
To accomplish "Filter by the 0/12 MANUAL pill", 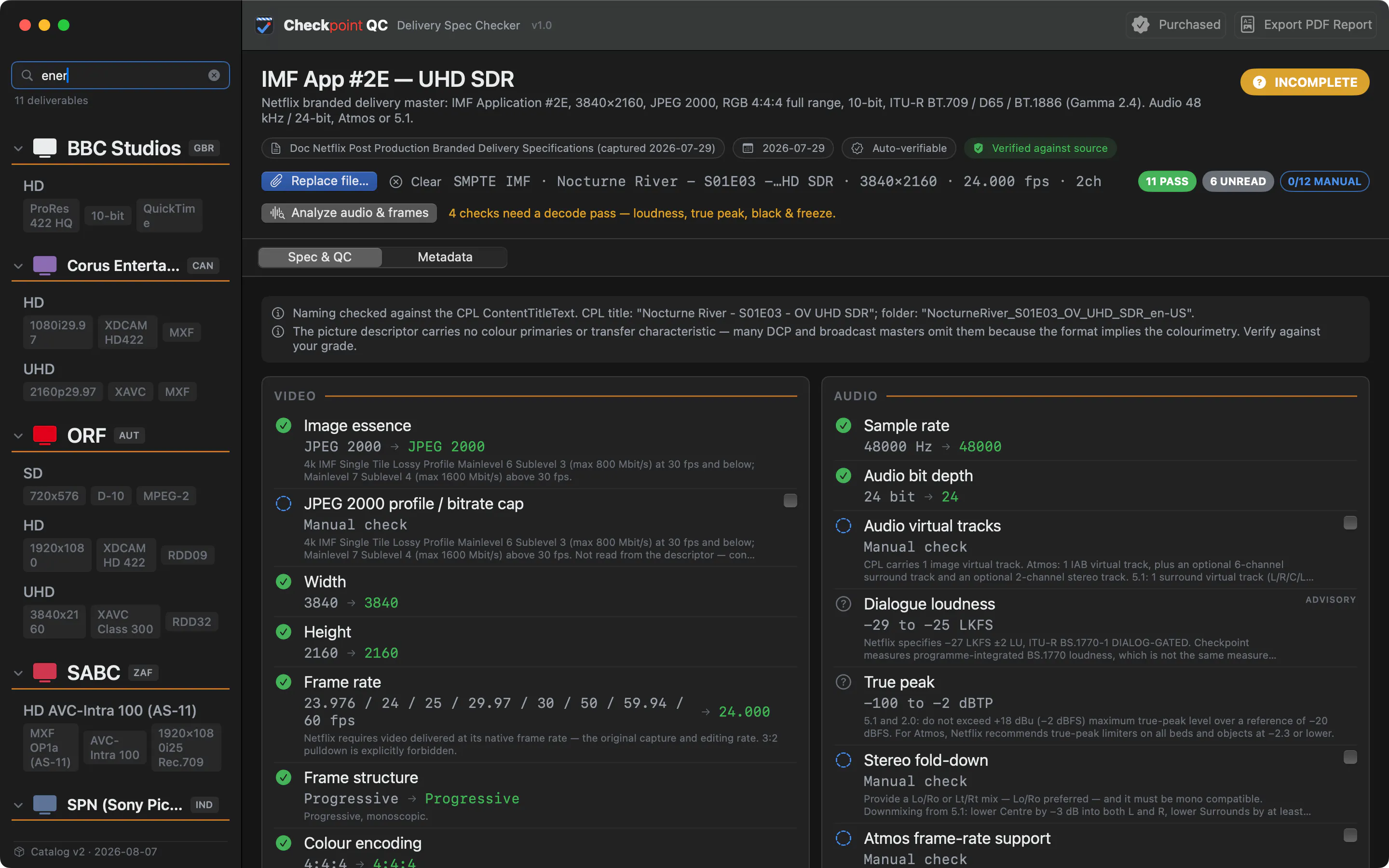I will (x=1324, y=181).
